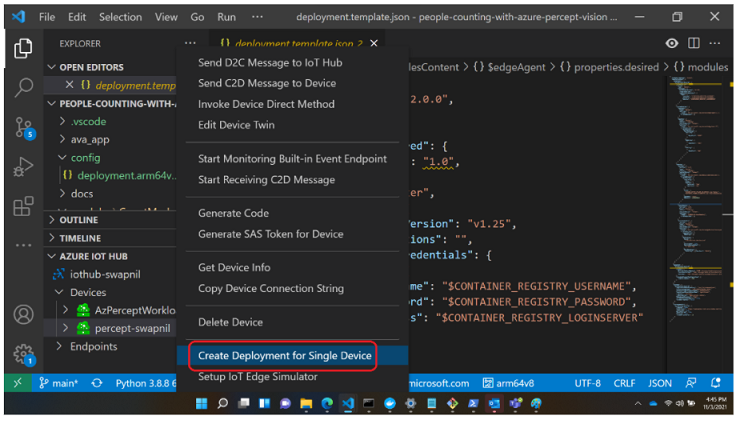Open Manage gear with 1 notification

(24, 355)
